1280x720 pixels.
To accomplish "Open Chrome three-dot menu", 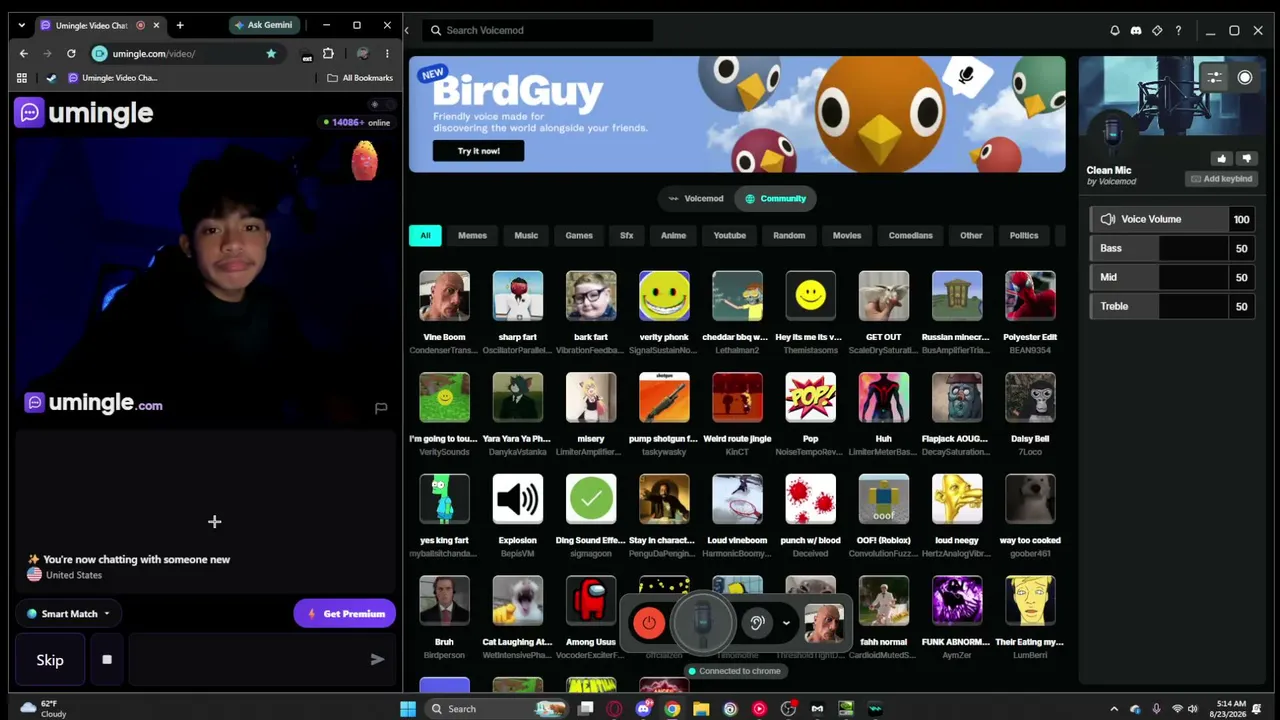I will point(387,53).
